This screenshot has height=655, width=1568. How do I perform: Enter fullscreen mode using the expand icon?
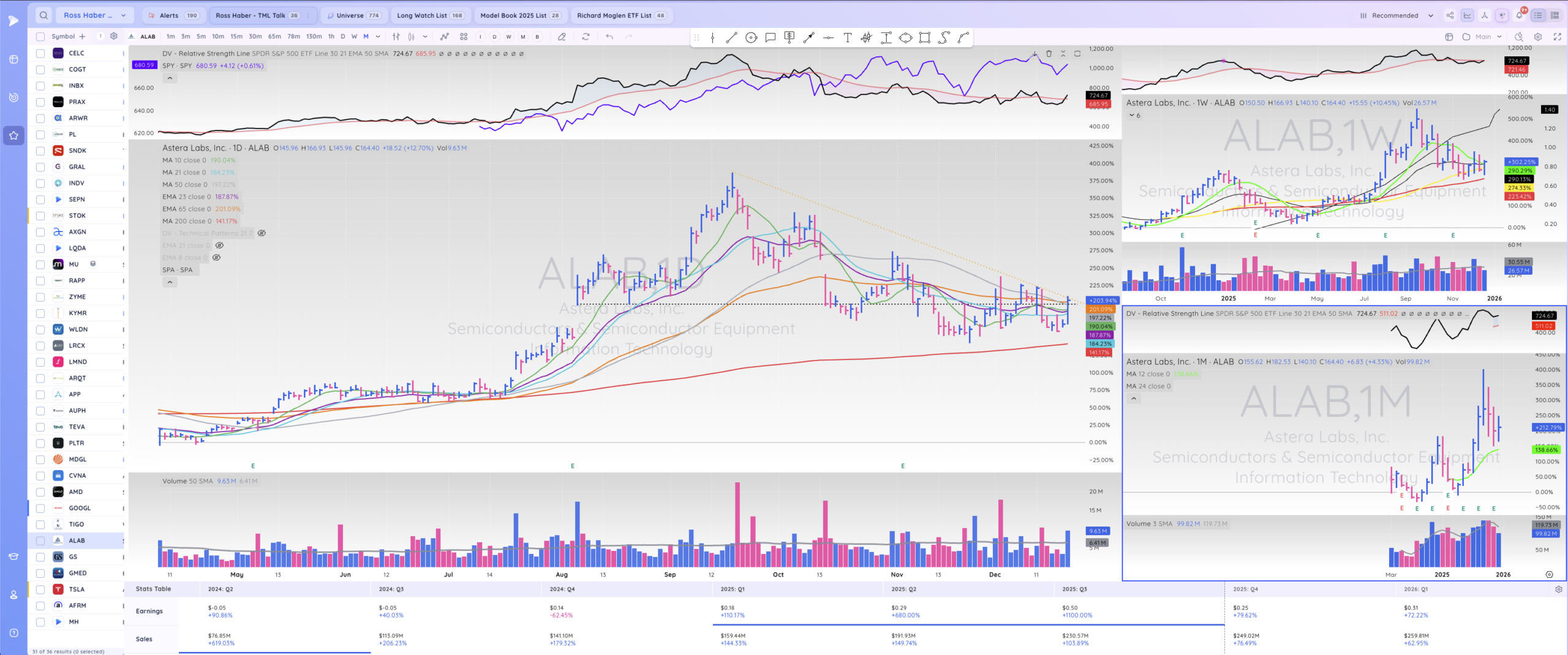pos(1557,37)
